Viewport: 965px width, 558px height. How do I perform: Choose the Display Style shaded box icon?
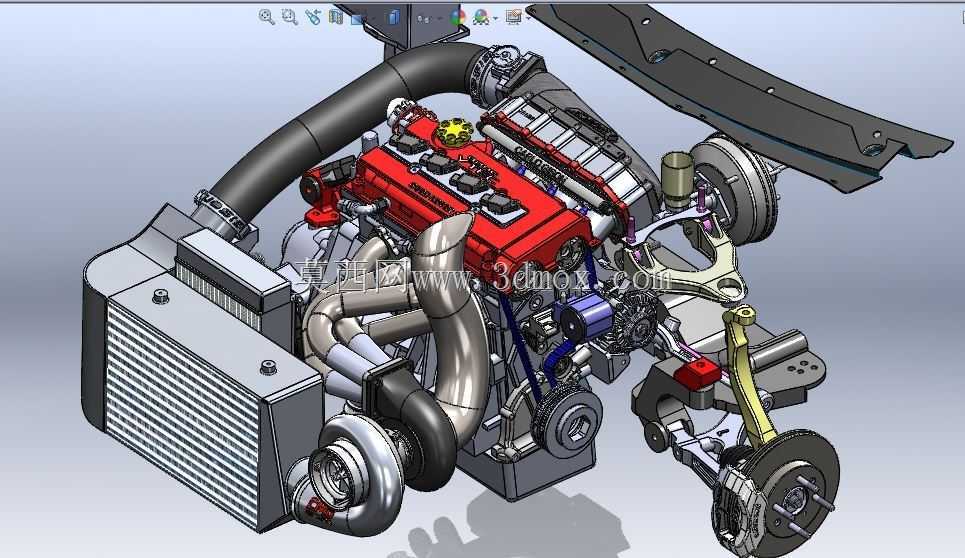point(394,17)
